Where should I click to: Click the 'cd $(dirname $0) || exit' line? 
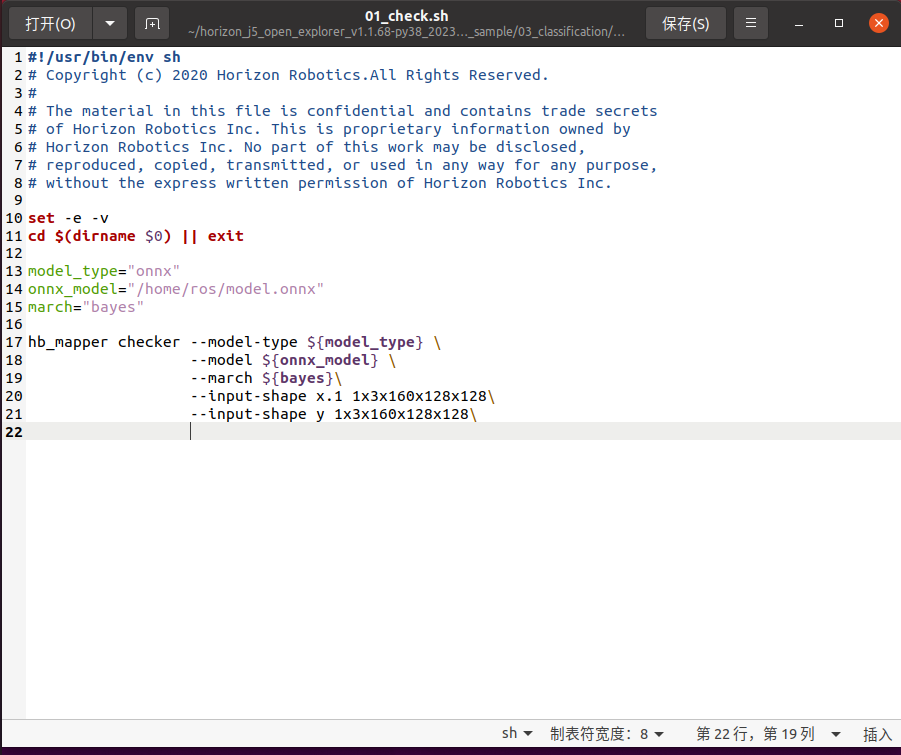pyautogui.click(x=136, y=236)
